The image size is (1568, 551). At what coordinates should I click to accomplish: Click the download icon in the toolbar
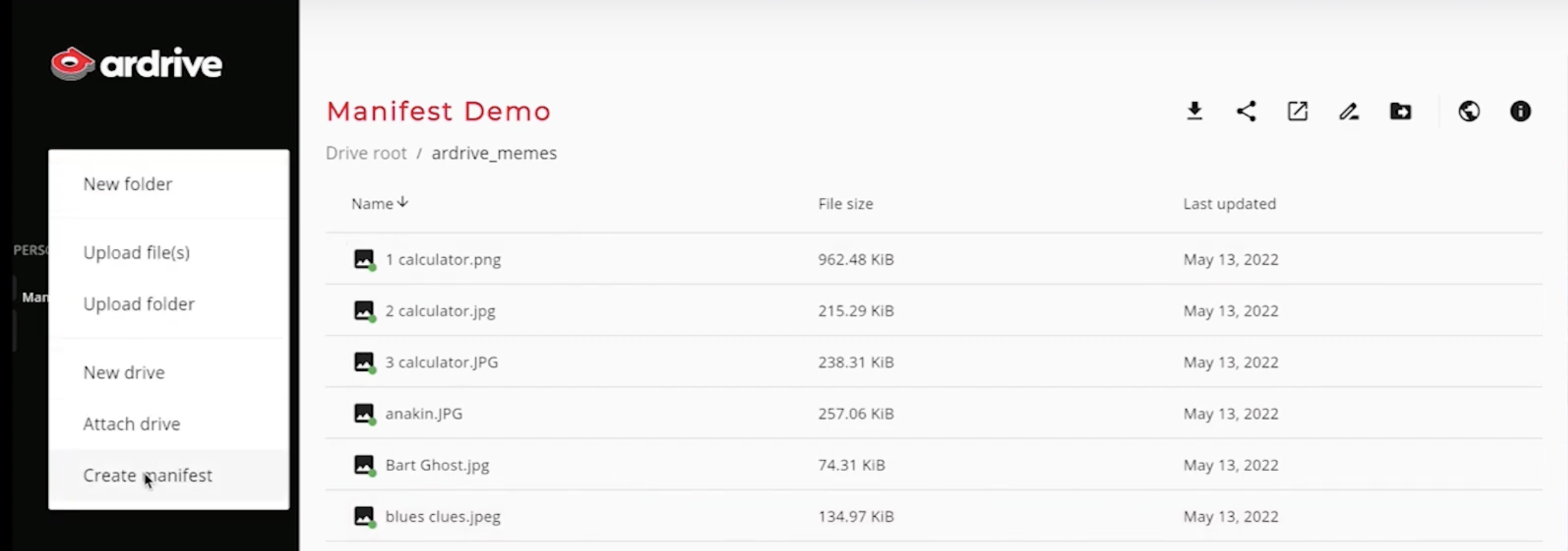tap(1194, 111)
